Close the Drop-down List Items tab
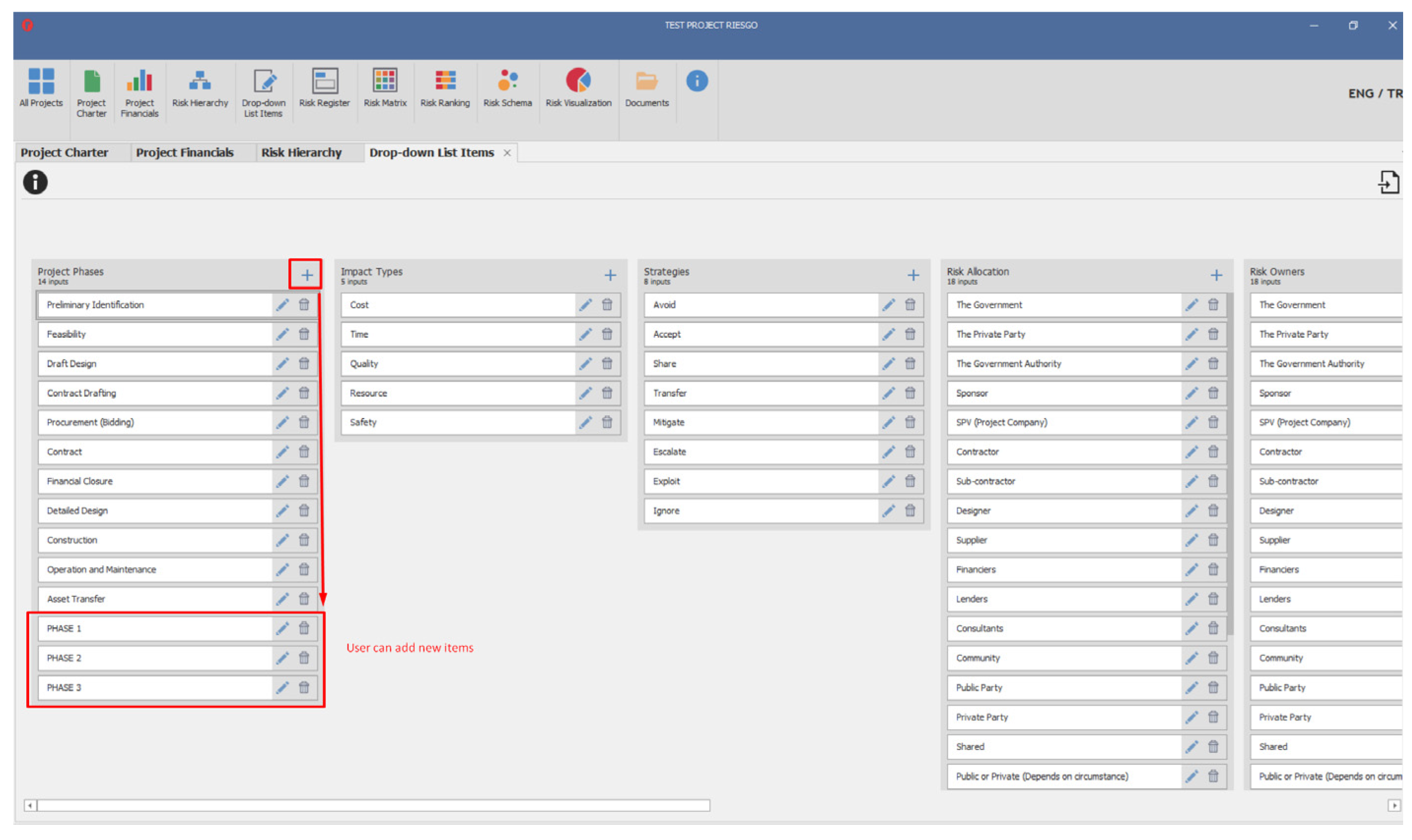The width and height of the screenshot is (1412, 840). (x=507, y=153)
